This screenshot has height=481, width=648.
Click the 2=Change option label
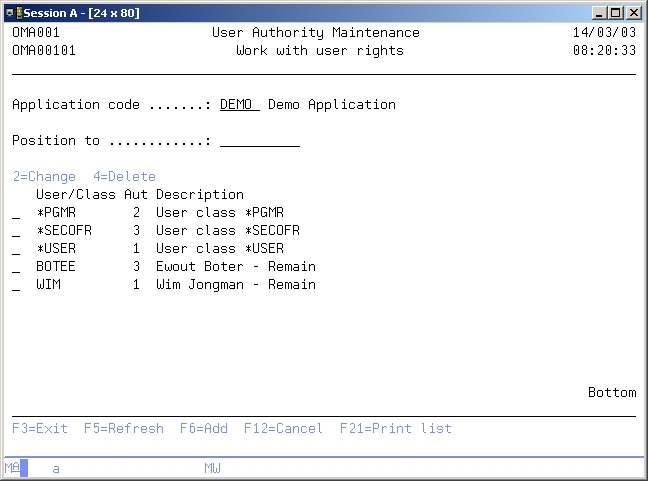tap(44, 177)
